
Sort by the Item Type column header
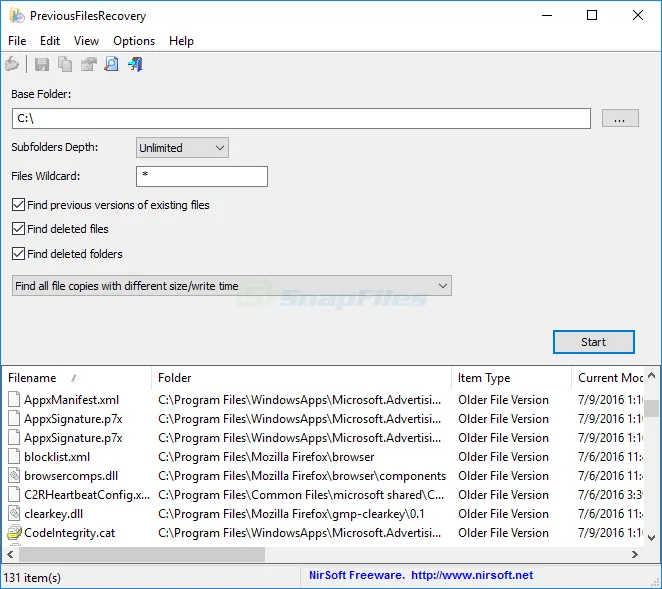point(511,378)
